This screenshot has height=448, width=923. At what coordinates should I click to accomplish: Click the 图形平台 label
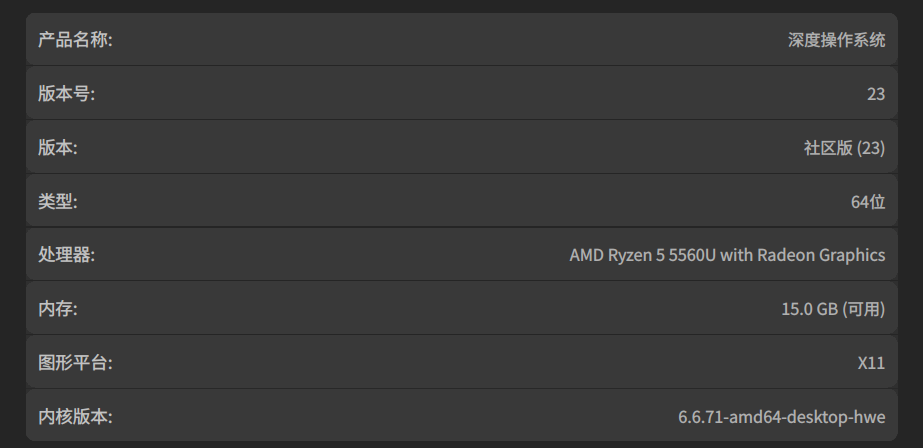[75, 363]
